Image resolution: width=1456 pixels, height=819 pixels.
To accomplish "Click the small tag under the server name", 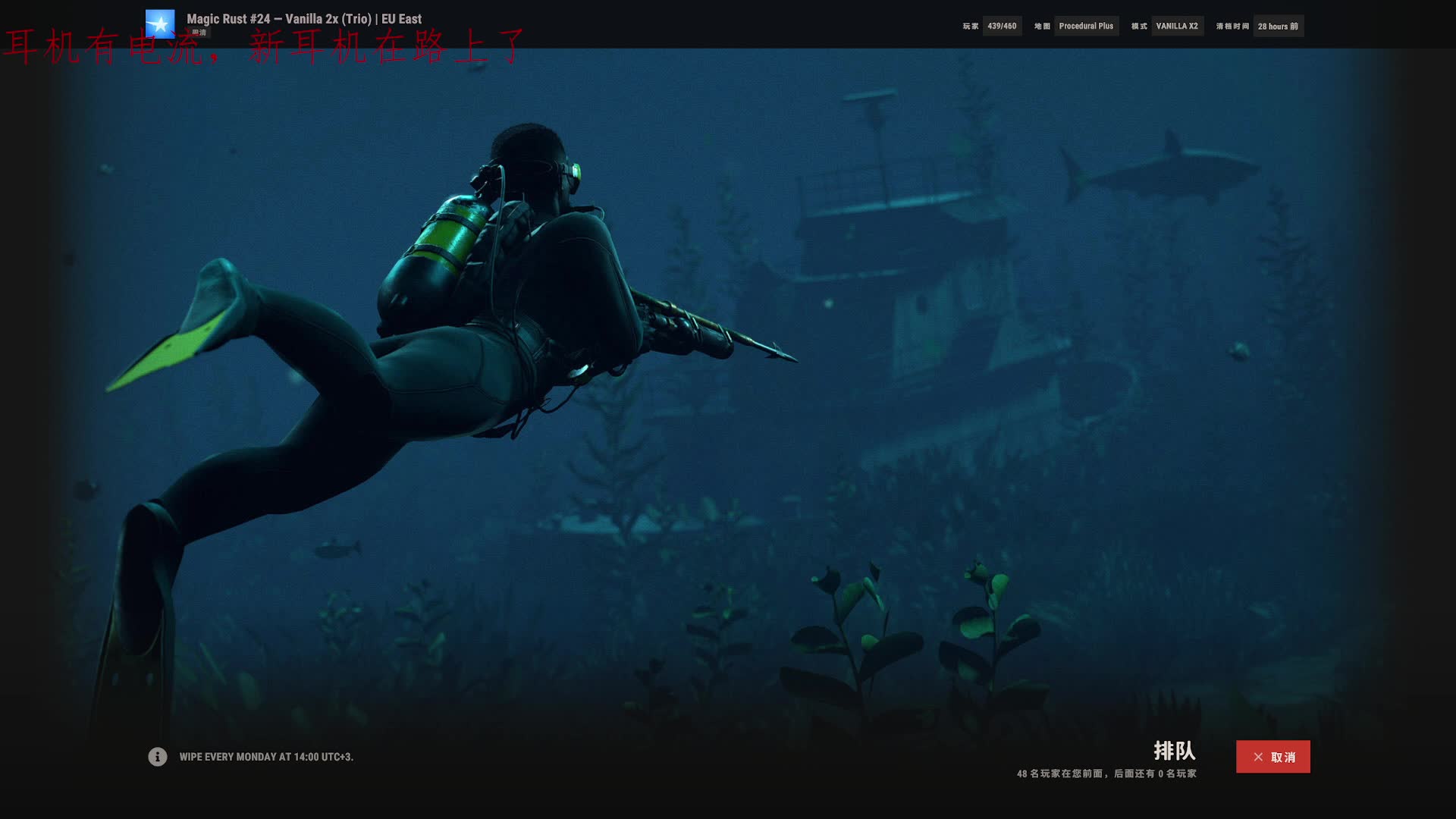I will (x=199, y=33).
